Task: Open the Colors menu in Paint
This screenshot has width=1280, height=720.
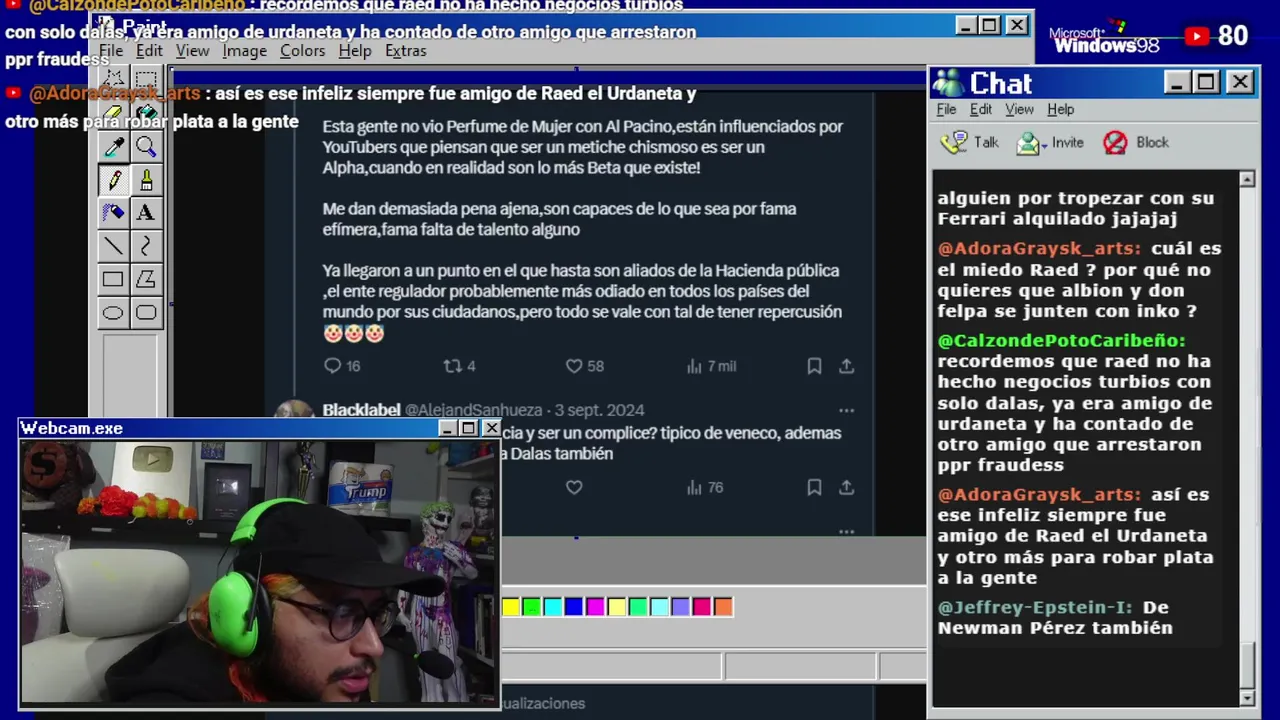Action: pos(302,51)
